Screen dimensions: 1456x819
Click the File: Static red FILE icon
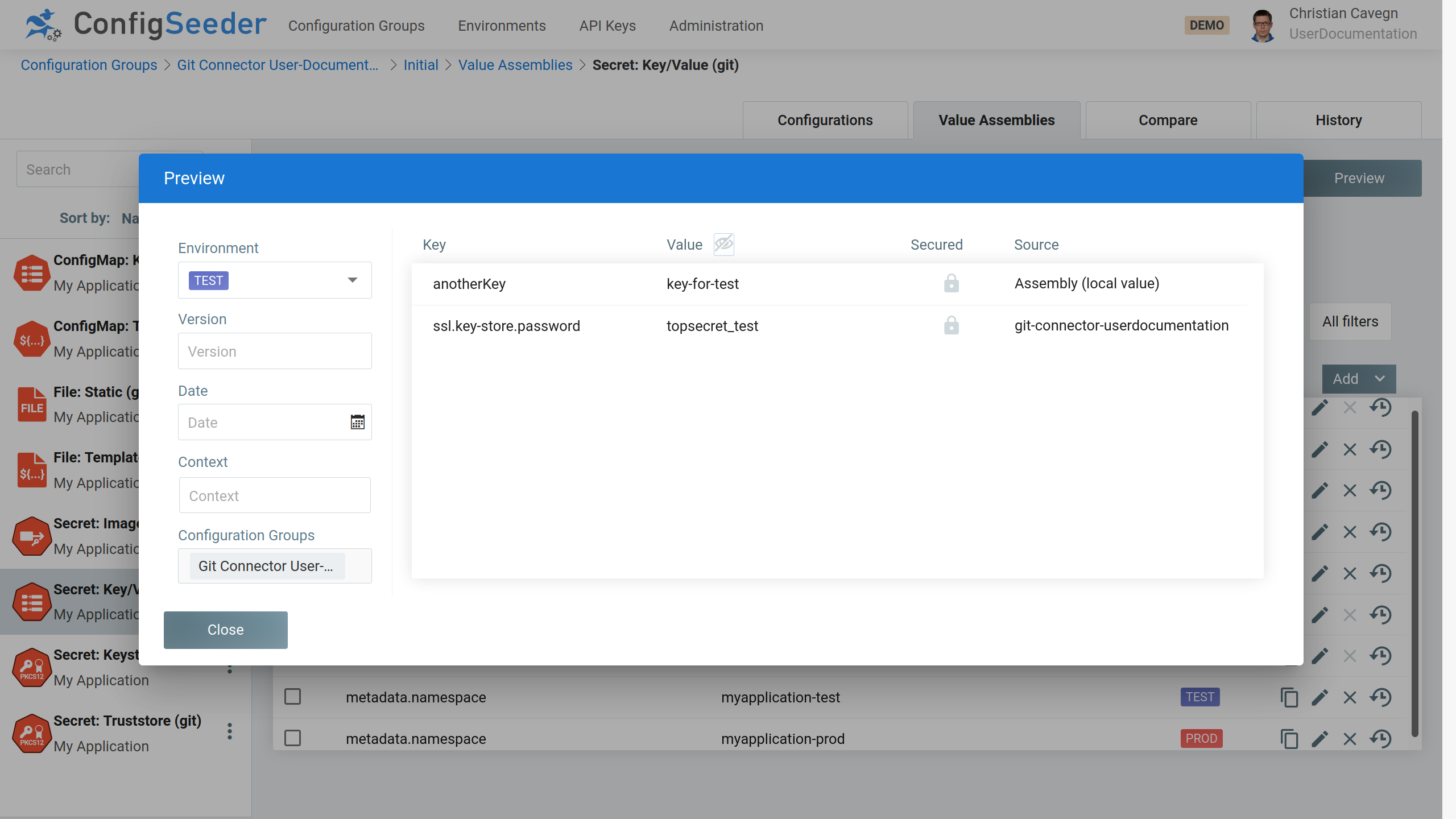point(31,404)
